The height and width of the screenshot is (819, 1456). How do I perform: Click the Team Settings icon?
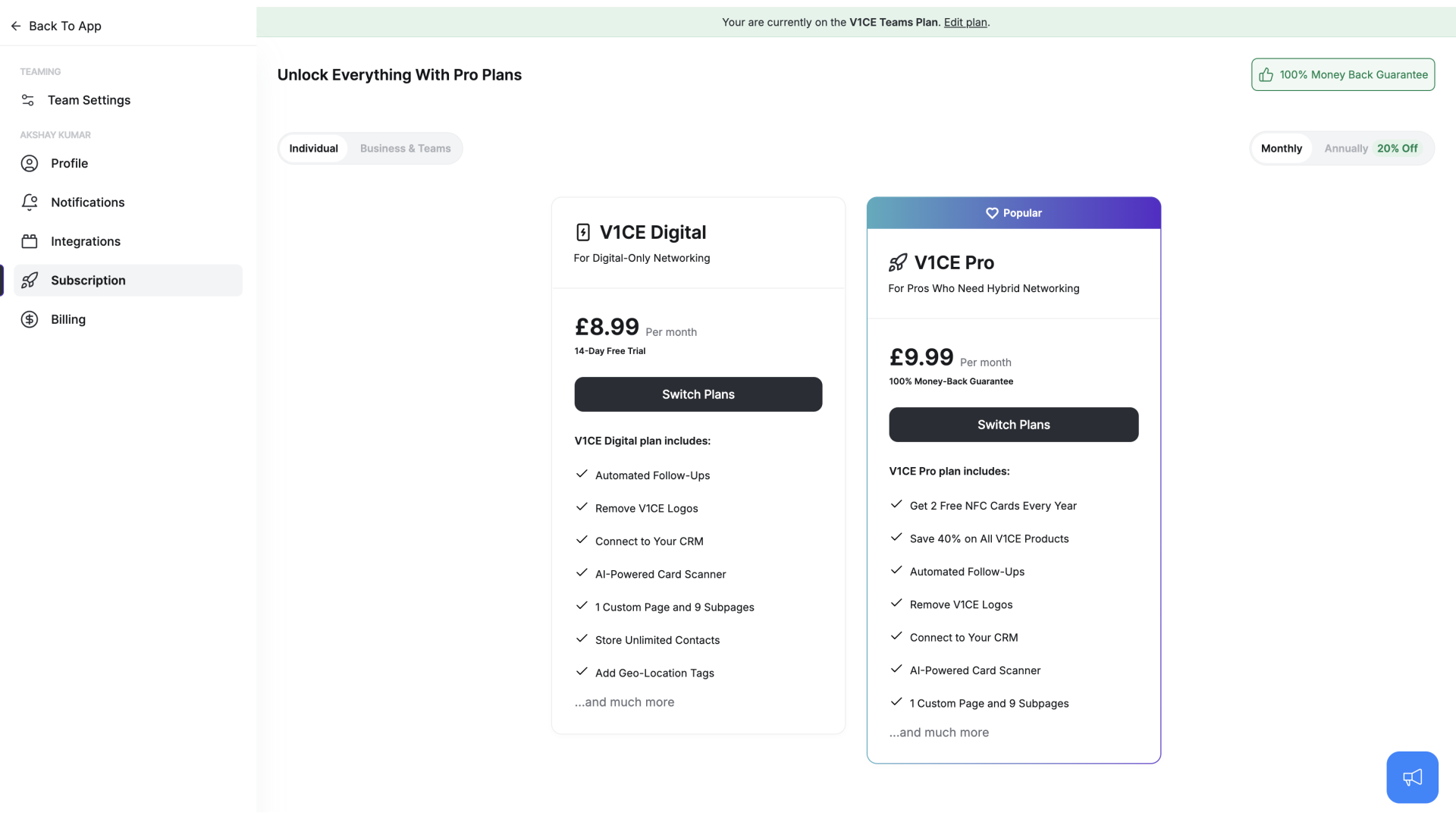pos(29,100)
